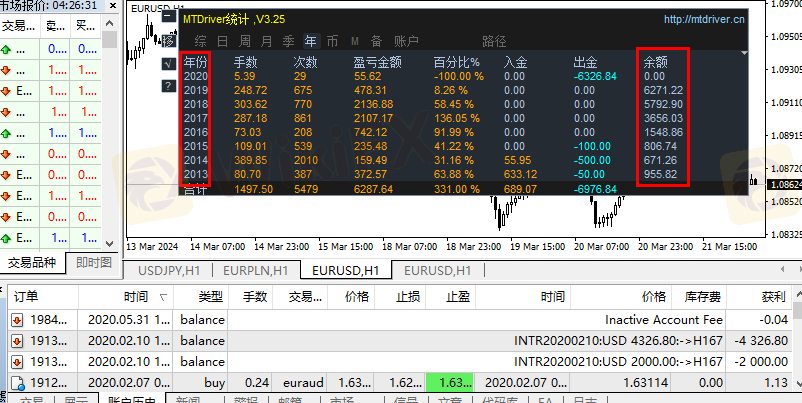This screenshot has width=802, height=403.
Task: Click the 盈亏金额 profit amount header
Action: coord(377,62)
